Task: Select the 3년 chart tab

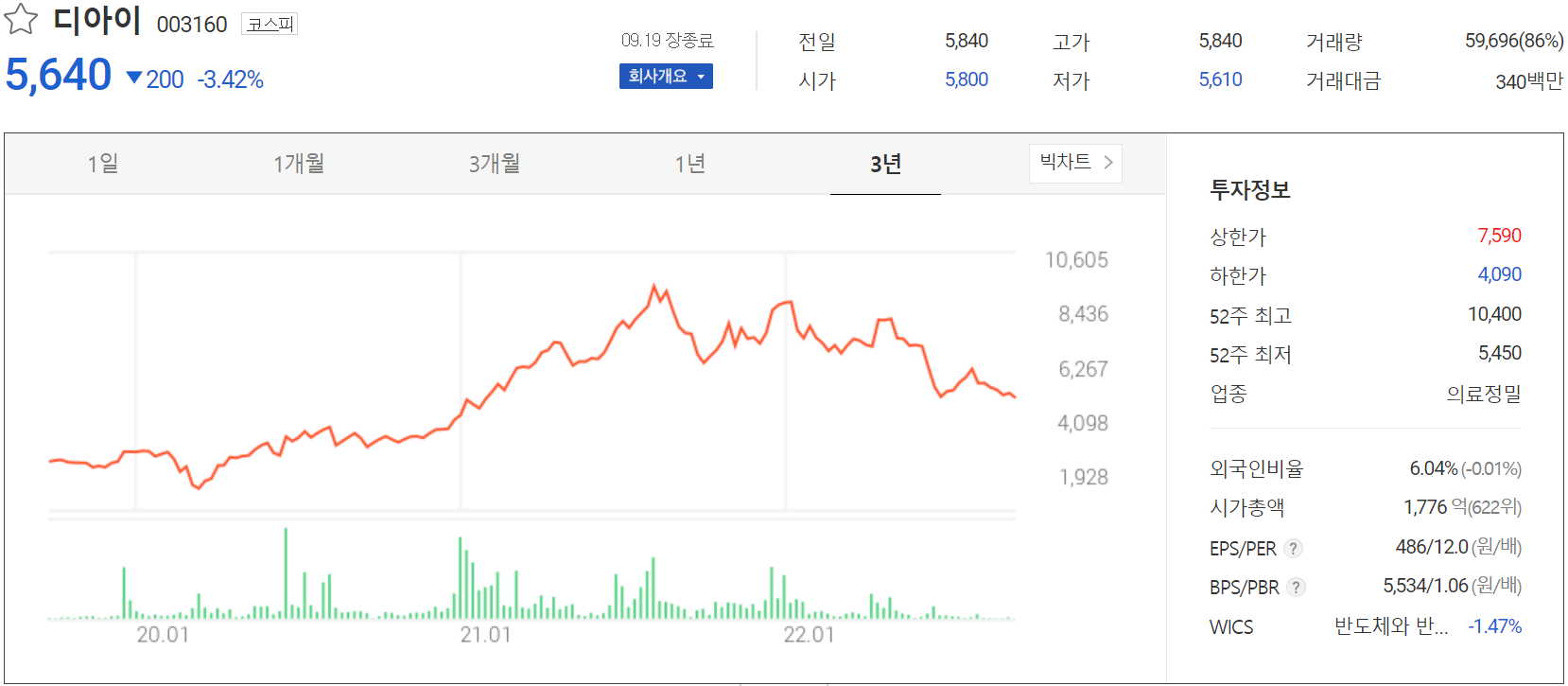Action: pyautogui.click(x=885, y=164)
